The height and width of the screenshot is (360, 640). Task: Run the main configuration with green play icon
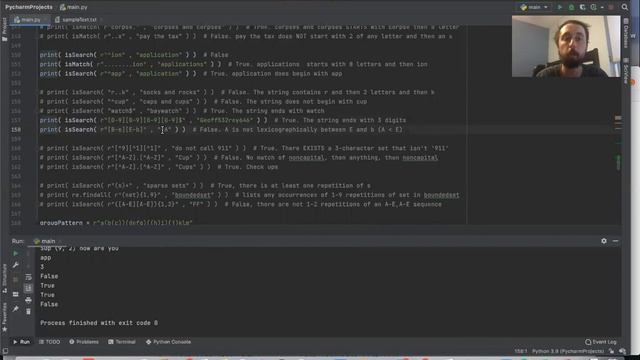tap(560, 7)
